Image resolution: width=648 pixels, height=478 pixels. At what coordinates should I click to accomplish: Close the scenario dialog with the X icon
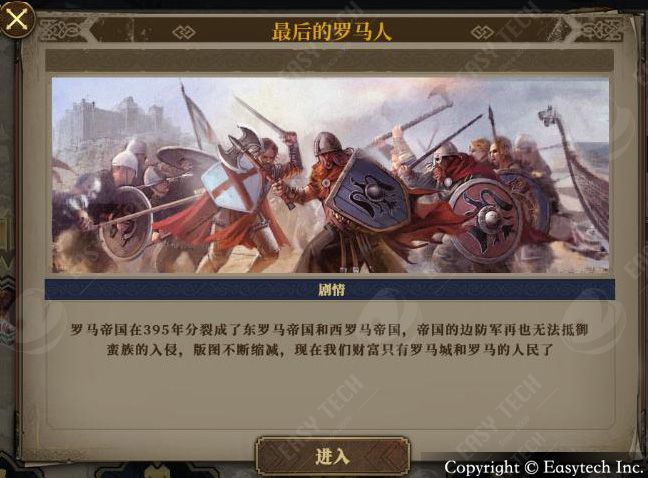(x=17, y=19)
